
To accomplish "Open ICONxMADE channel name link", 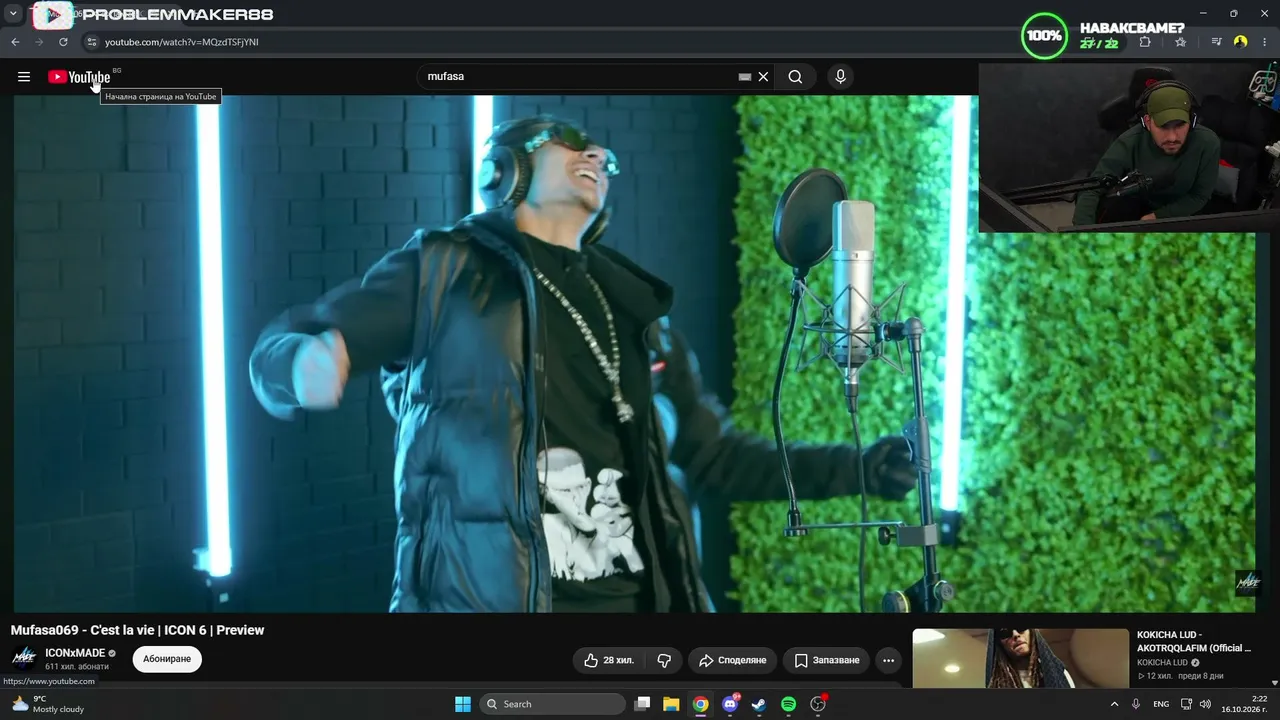I will click(x=75, y=653).
